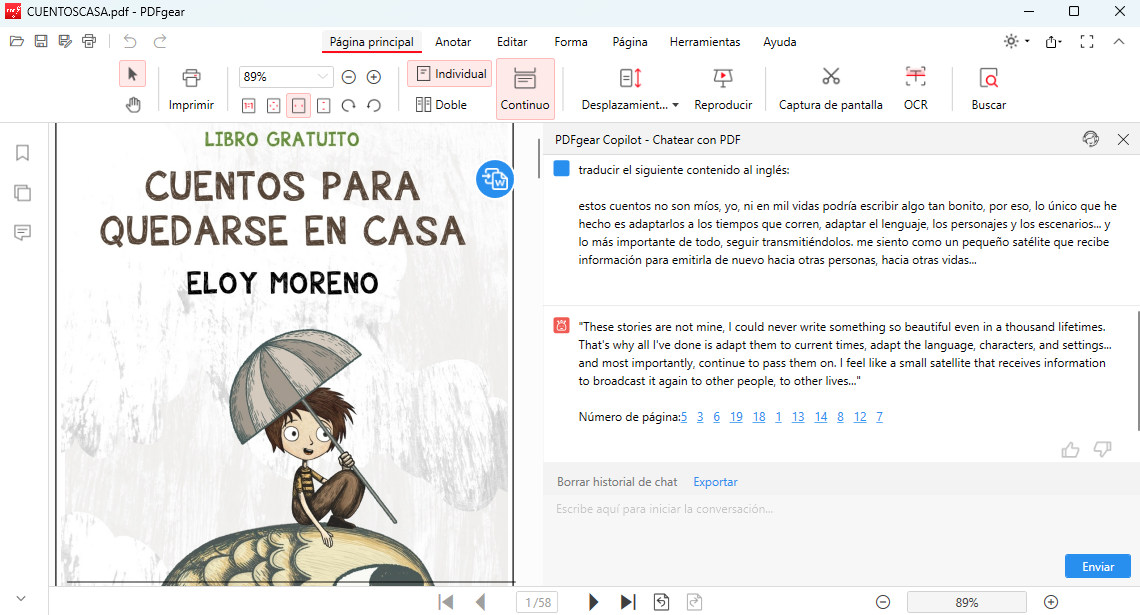The width and height of the screenshot is (1140, 615).
Task: Switch to Doble page layout
Action: (x=443, y=104)
